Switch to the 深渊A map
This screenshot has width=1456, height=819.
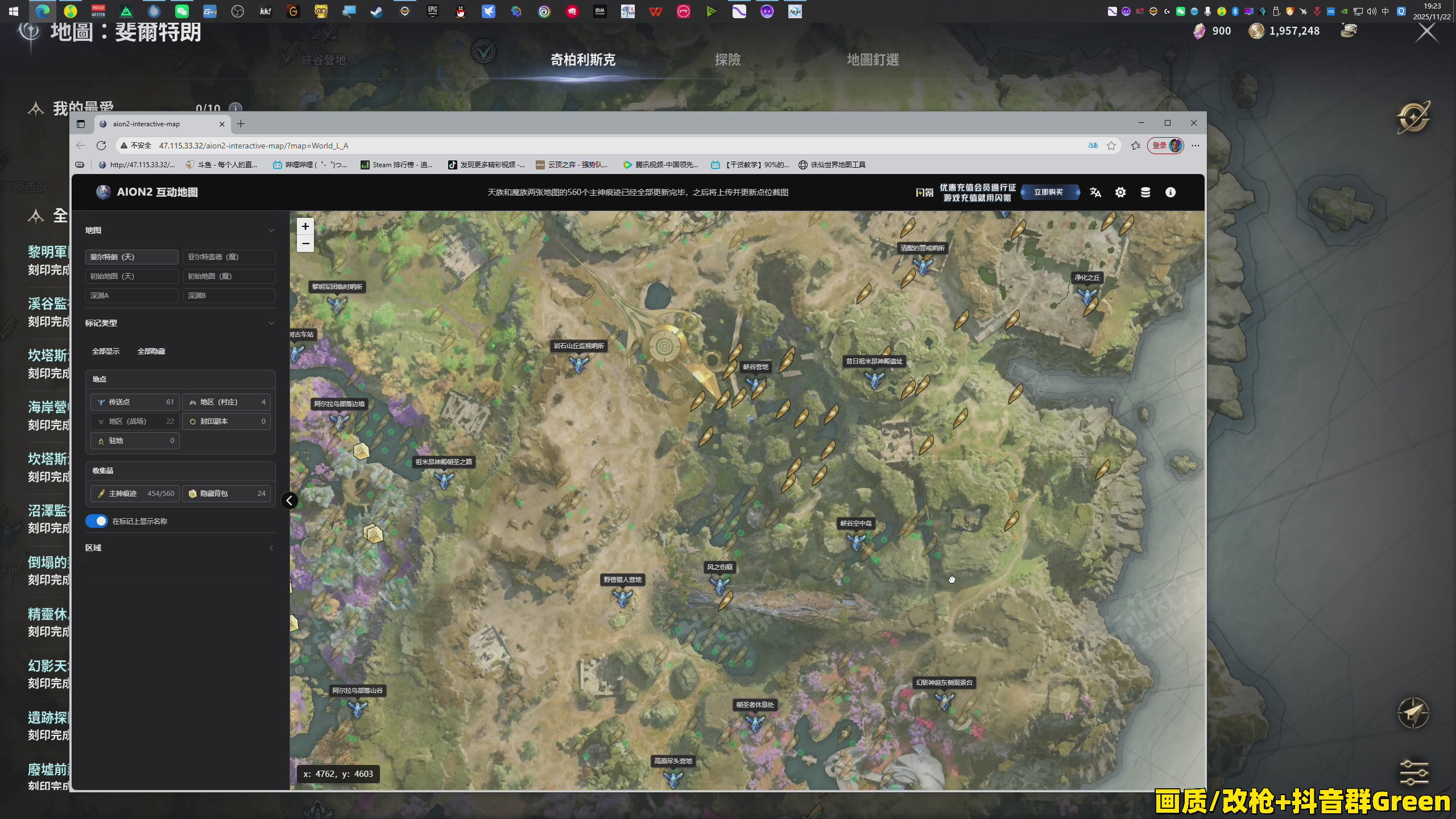131,296
